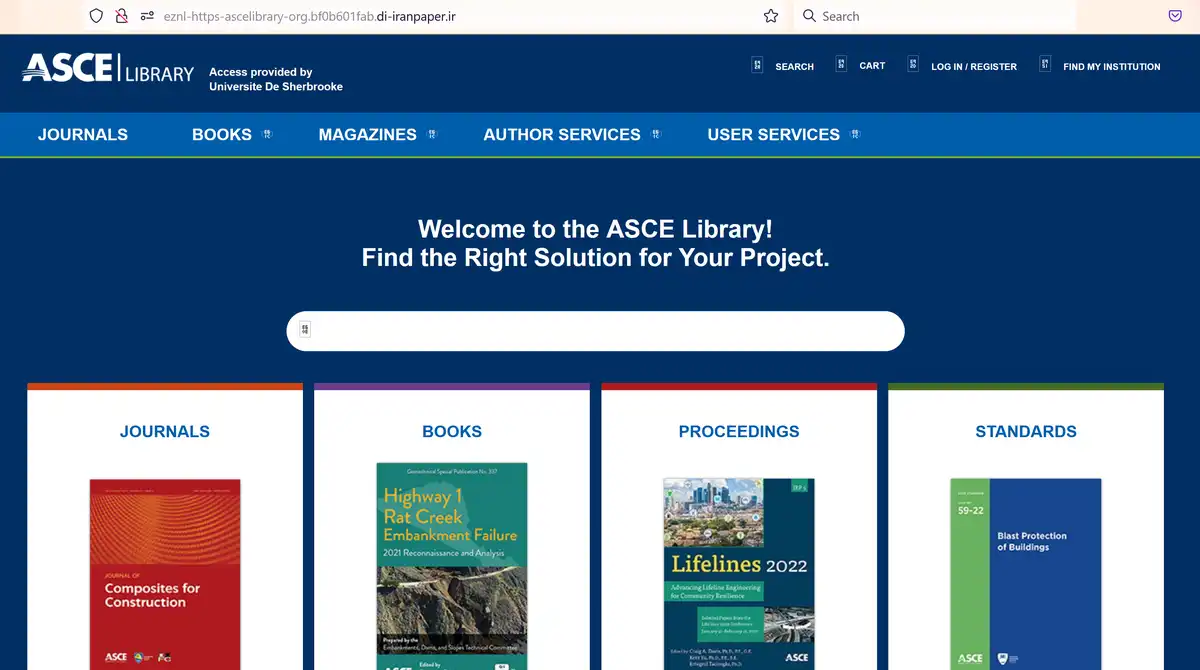Bookmark this page with the star icon
Screen dimensions: 1200x670
771,16
